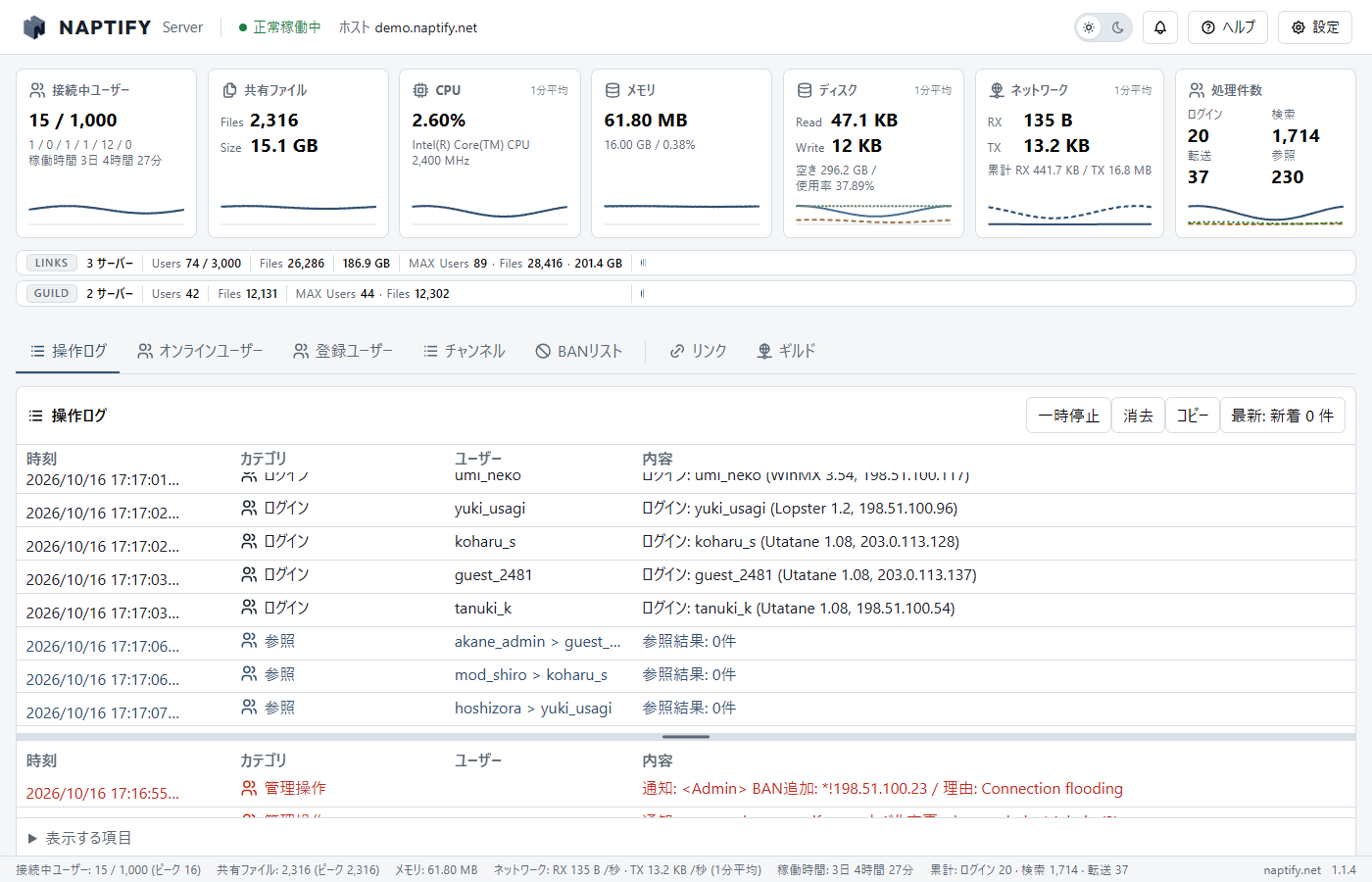Click the ログイン icon in koharu_s row
1372x882 pixels.
click(x=249, y=541)
